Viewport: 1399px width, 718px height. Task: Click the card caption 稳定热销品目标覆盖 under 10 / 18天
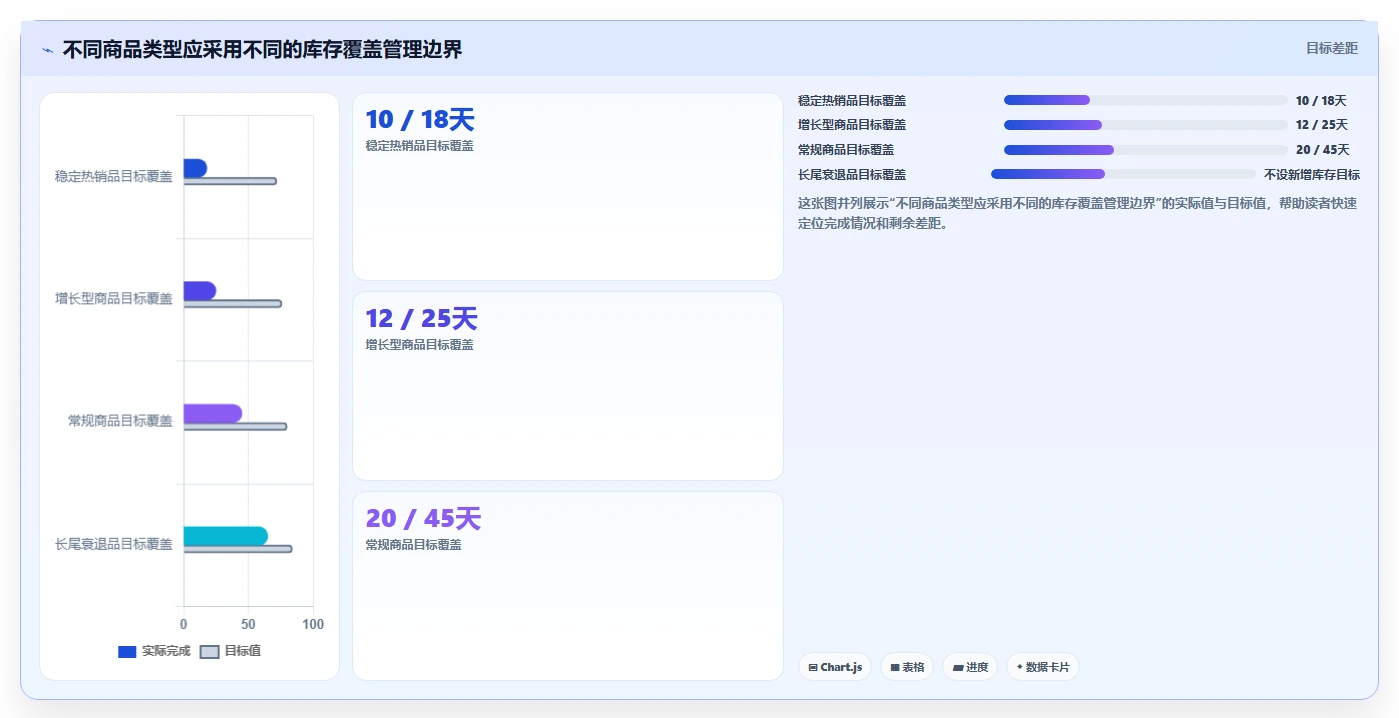click(x=419, y=146)
